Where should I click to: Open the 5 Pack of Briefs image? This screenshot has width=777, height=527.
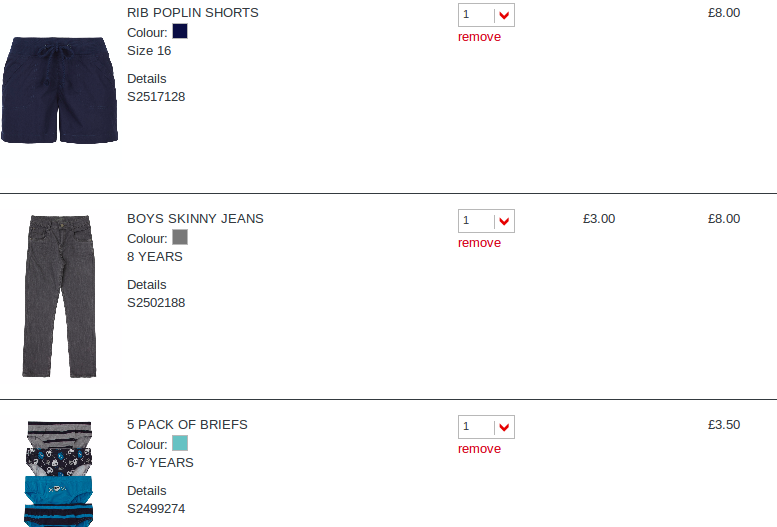[x=60, y=473]
